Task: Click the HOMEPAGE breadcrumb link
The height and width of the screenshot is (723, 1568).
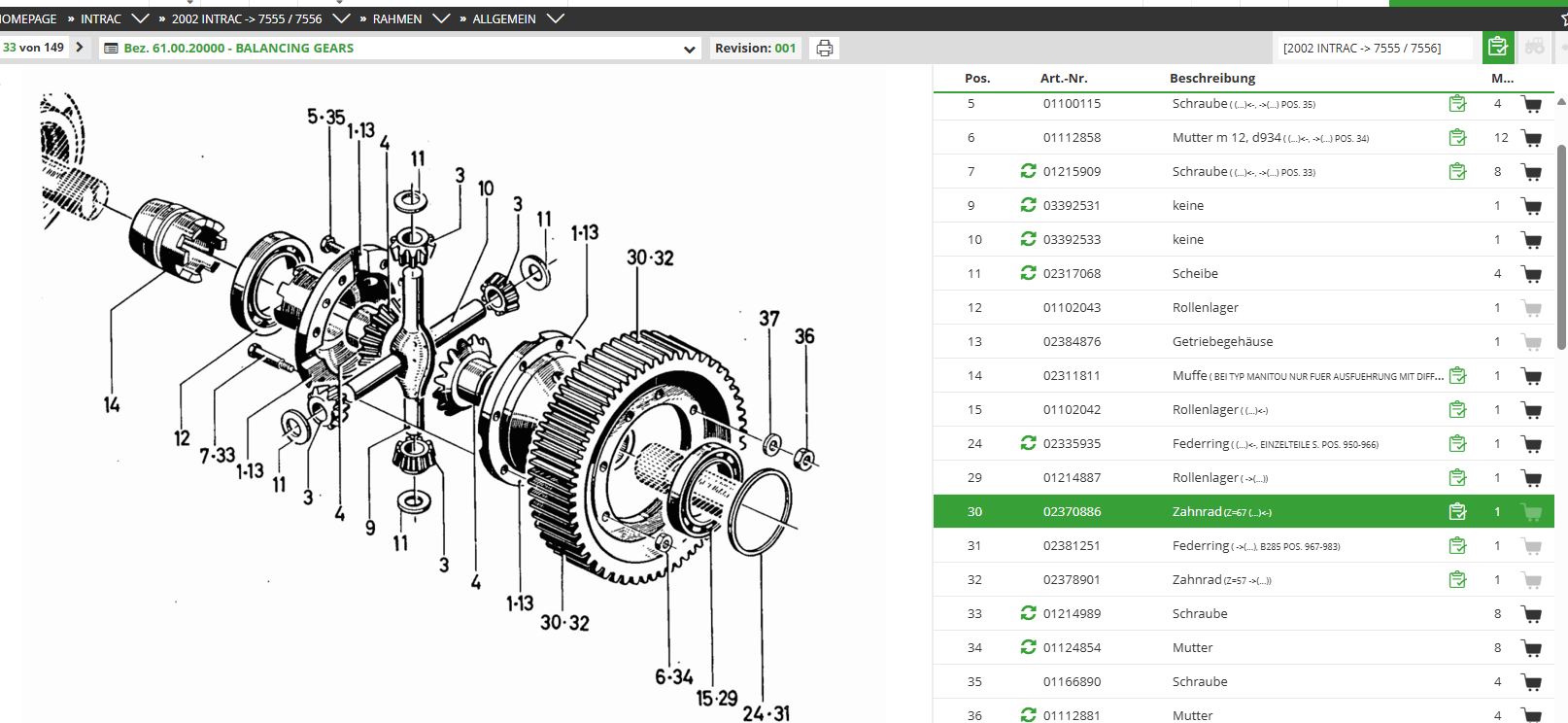Action: 28,18
